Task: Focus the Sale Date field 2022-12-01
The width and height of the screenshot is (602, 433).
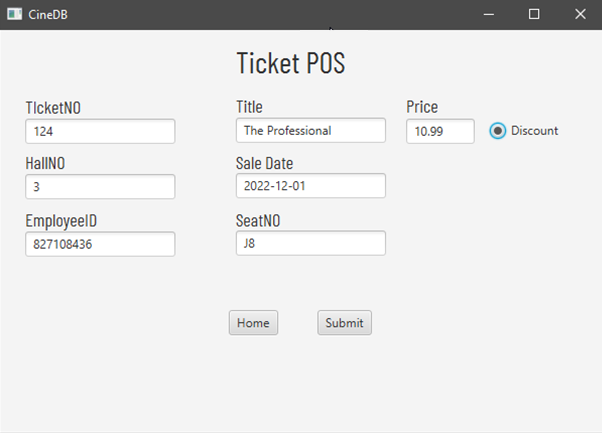Action: pyautogui.click(x=311, y=186)
